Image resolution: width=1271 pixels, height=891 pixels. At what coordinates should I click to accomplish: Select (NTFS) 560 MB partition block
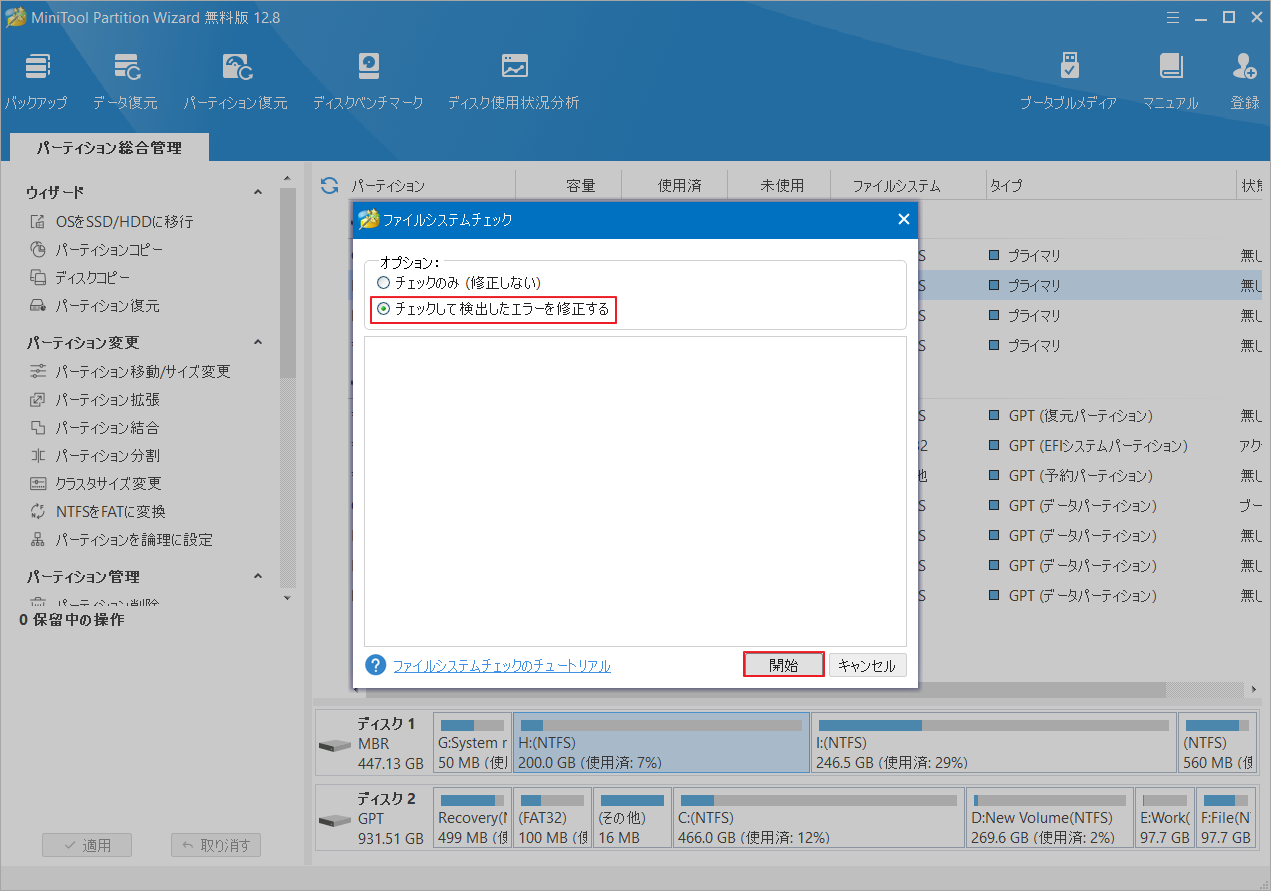tap(1217, 743)
